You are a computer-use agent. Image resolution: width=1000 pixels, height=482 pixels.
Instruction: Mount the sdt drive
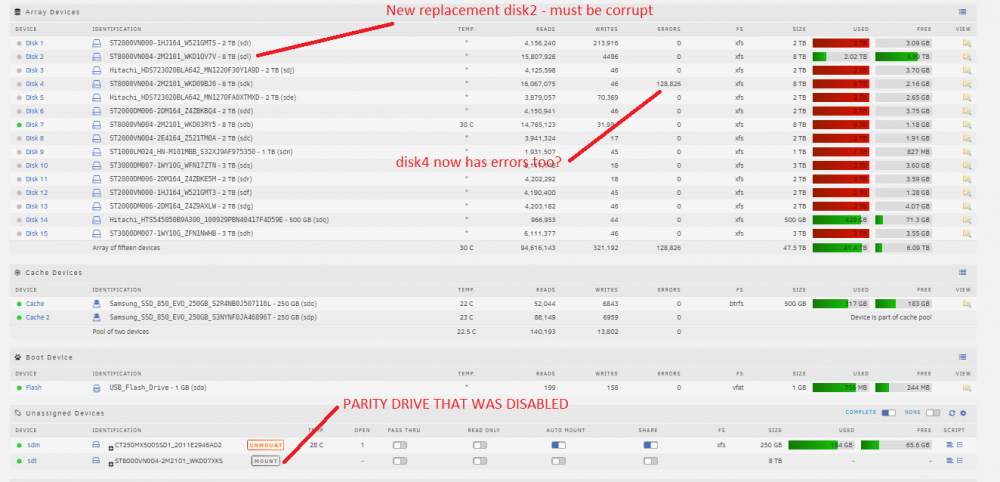(265, 460)
